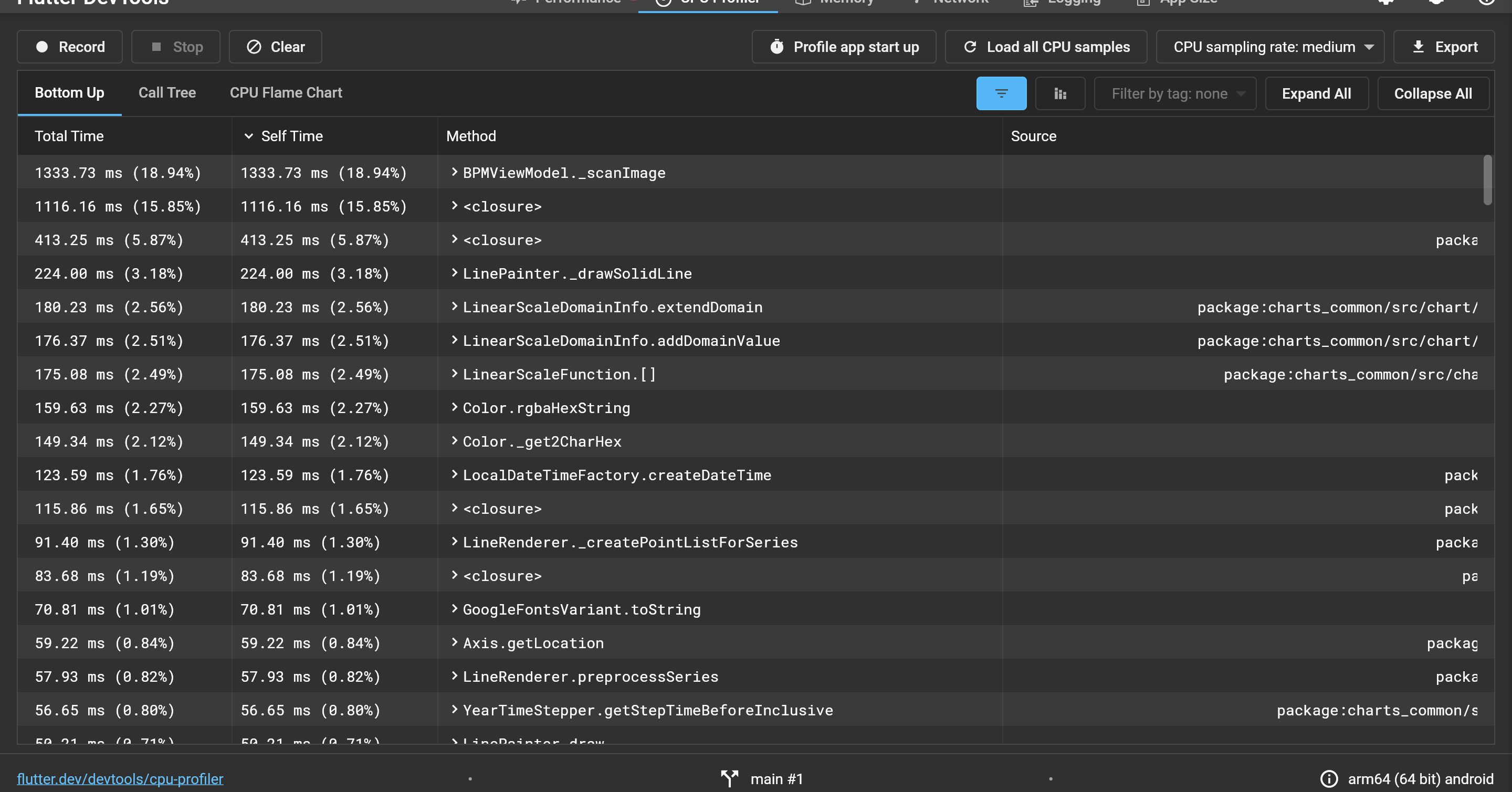Click the stop square icon
The width and height of the screenshot is (1512, 792).
pyautogui.click(x=156, y=47)
